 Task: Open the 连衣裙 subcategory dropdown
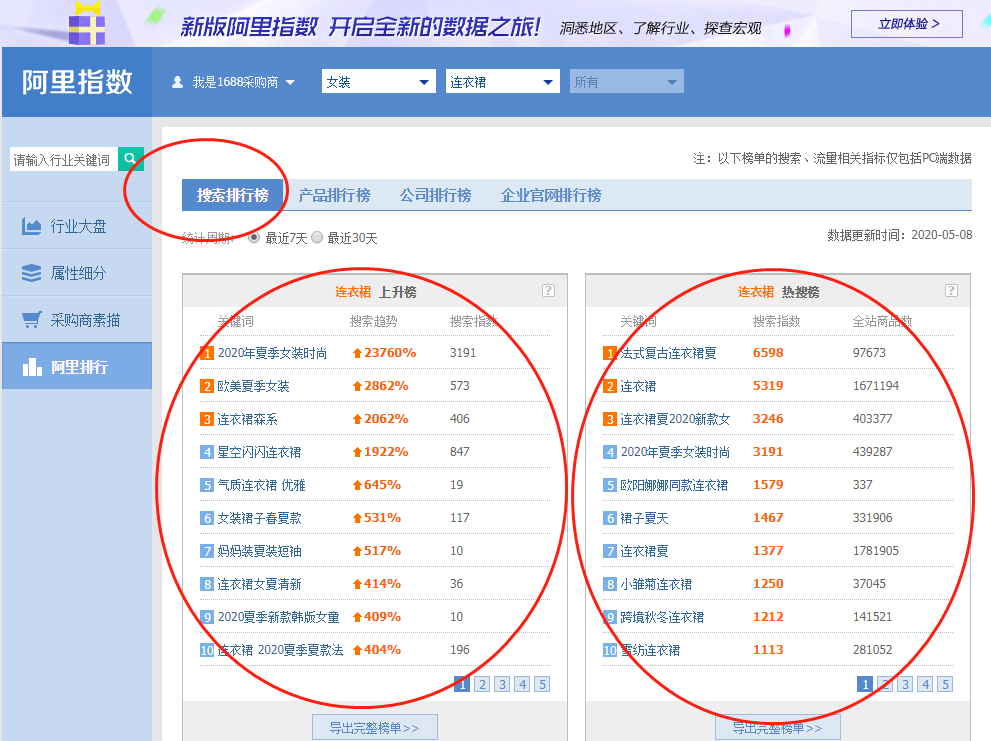pos(502,82)
